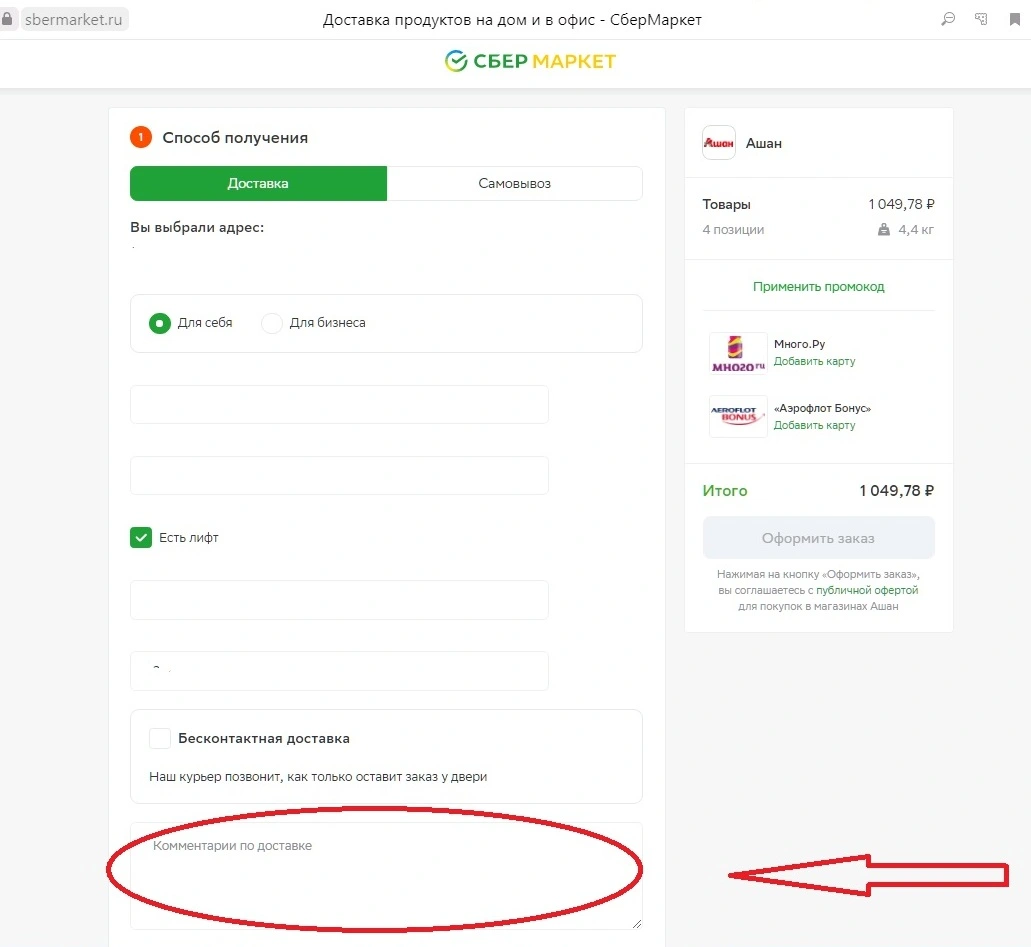
Task: Click the Оформить заказ button
Action: 819,538
